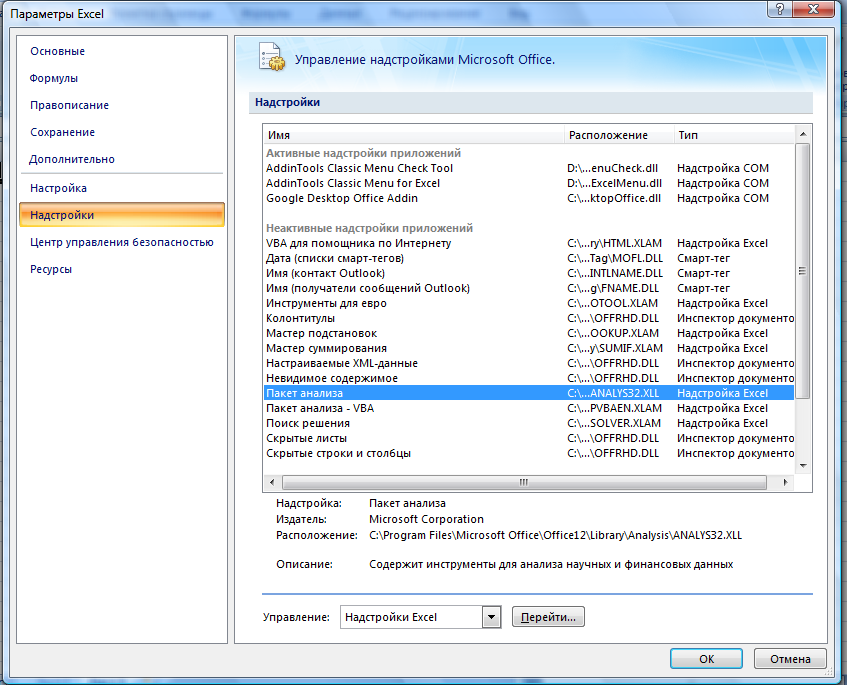The width and height of the screenshot is (847, 685).
Task: Select Имя (получатели сообщений Outlook) row
Action: [529, 288]
